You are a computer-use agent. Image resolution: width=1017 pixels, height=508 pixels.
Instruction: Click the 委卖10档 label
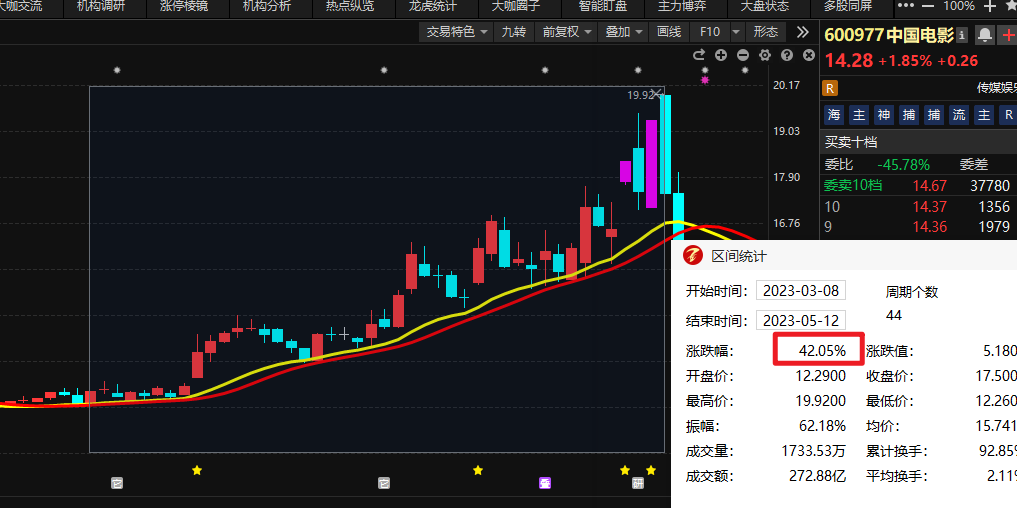coord(853,186)
